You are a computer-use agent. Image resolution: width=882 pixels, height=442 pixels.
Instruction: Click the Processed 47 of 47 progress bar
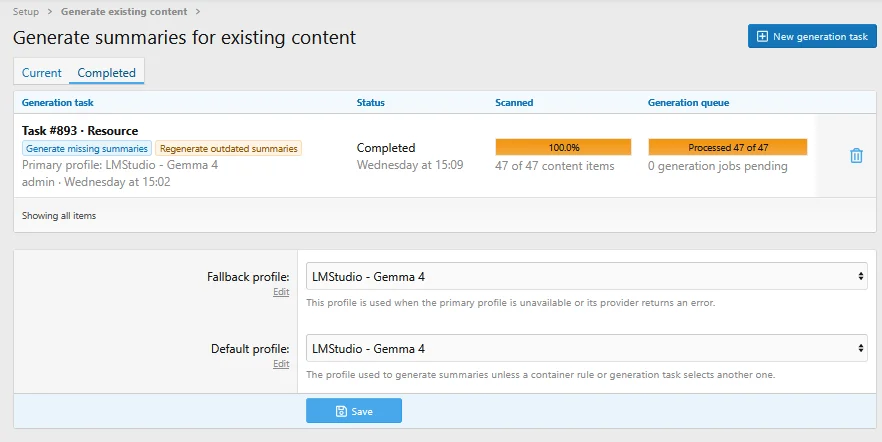tap(728, 147)
